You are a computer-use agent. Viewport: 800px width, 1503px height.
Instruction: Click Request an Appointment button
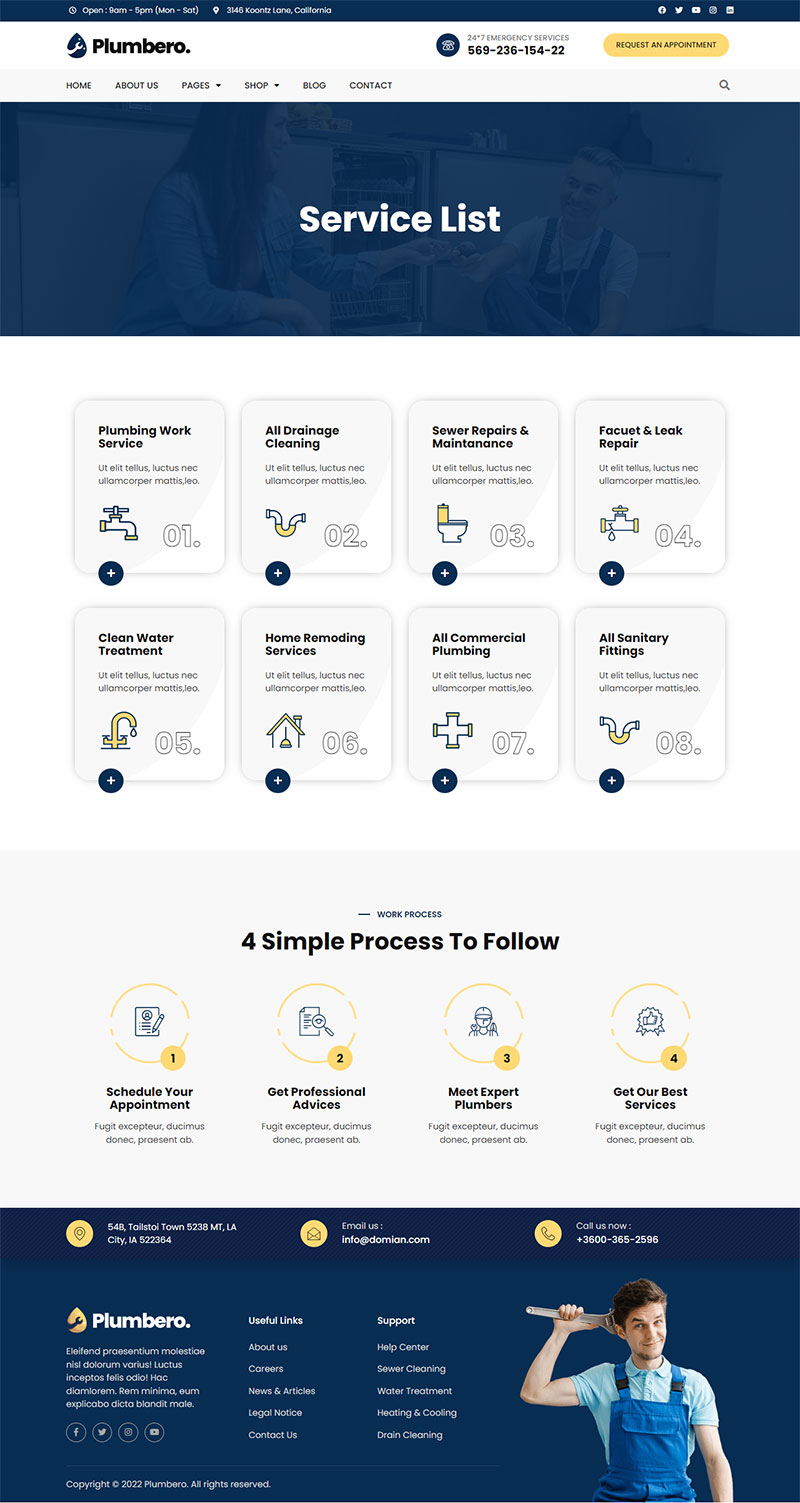pyautogui.click(x=666, y=45)
